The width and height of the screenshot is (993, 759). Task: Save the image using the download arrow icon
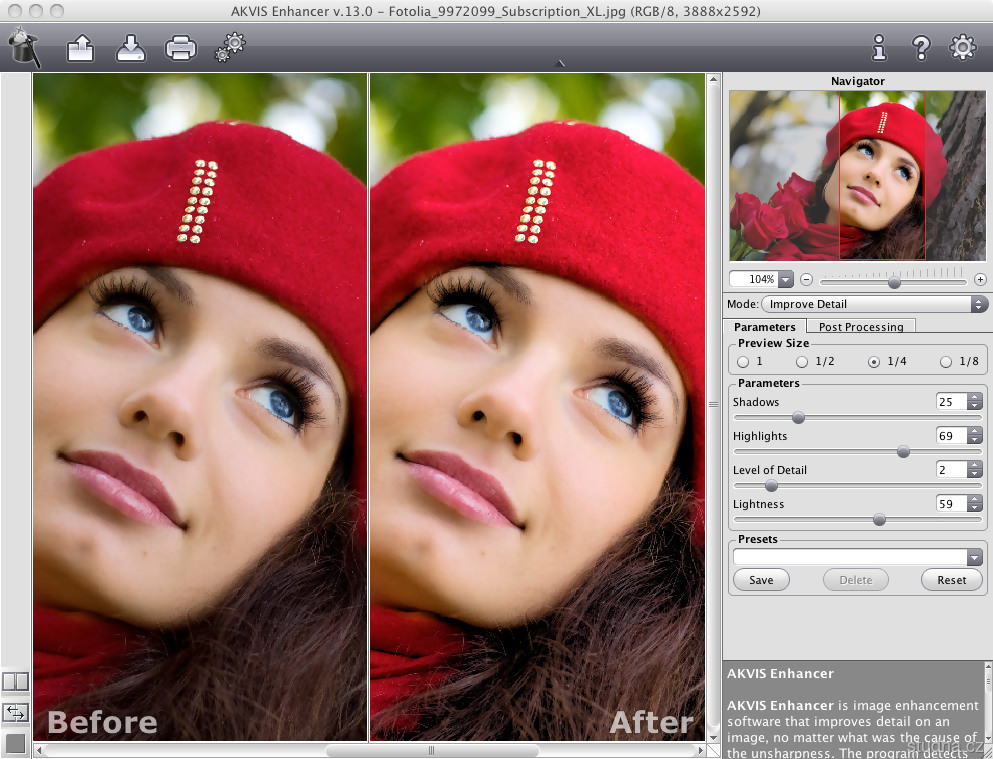[131, 47]
